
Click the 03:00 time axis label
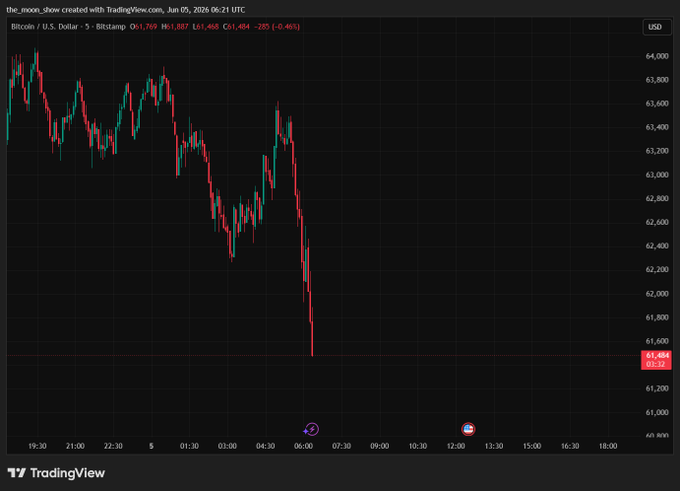click(227, 446)
